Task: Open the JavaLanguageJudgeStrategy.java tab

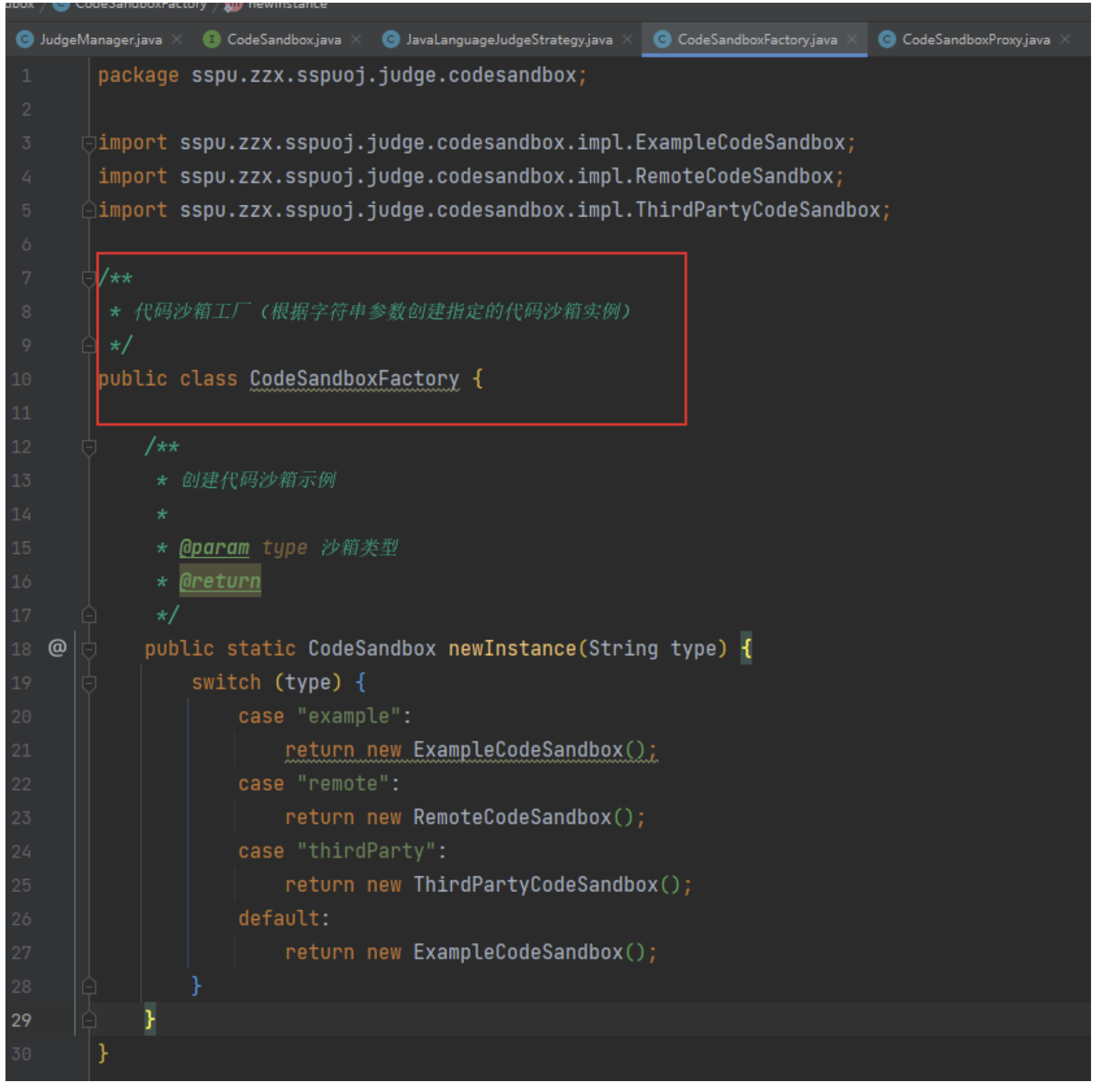Action: click(508, 39)
